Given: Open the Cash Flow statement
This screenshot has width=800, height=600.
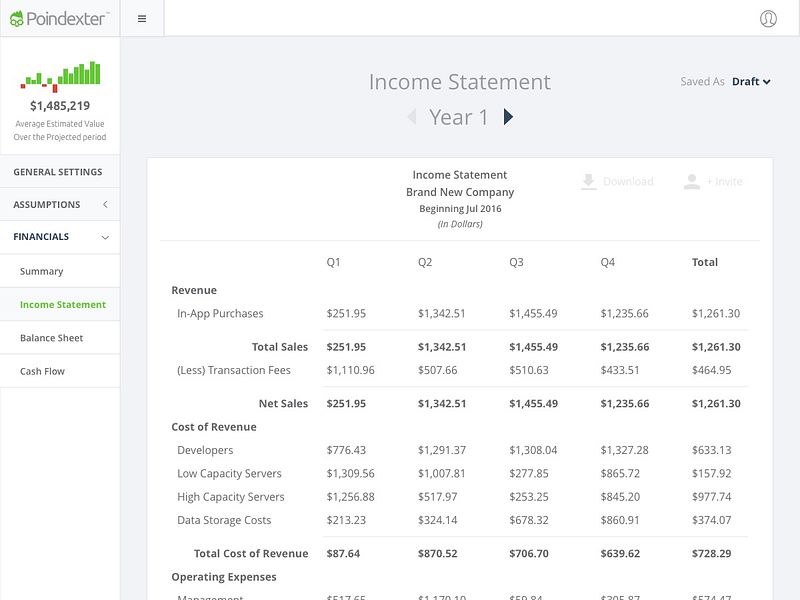Looking at the screenshot, I should (x=42, y=370).
